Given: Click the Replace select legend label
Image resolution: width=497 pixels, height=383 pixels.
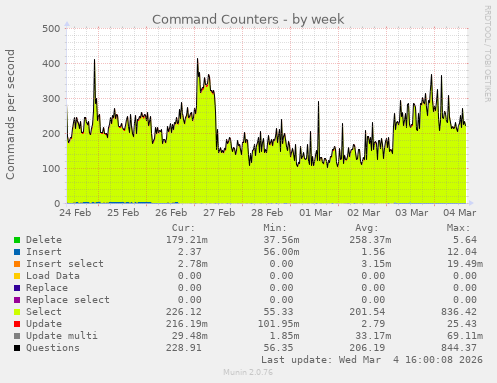Looking at the screenshot, I should point(68,300).
